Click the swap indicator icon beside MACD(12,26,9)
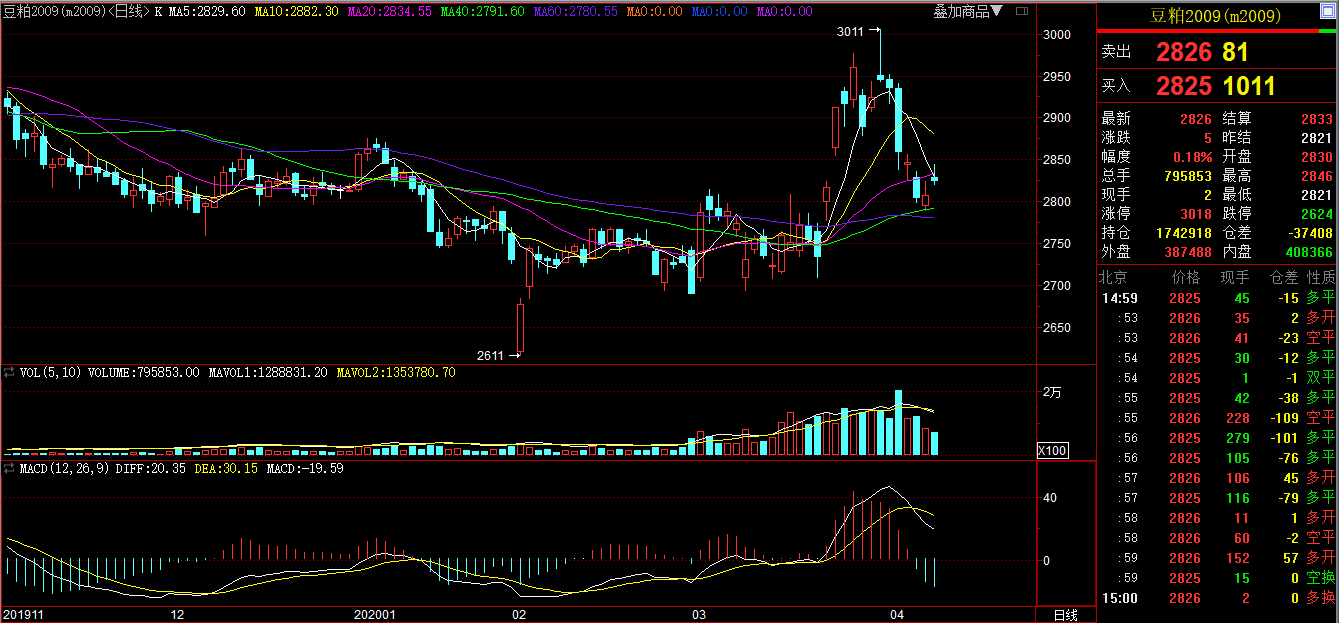 (x=9, y=468)
